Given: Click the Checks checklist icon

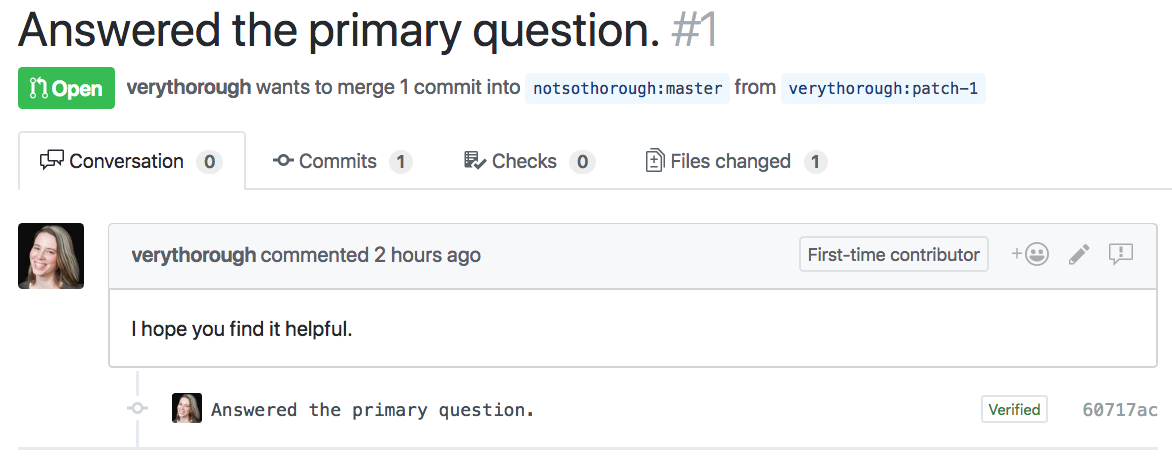Looking at the screenshot, I should pos(475,160).
